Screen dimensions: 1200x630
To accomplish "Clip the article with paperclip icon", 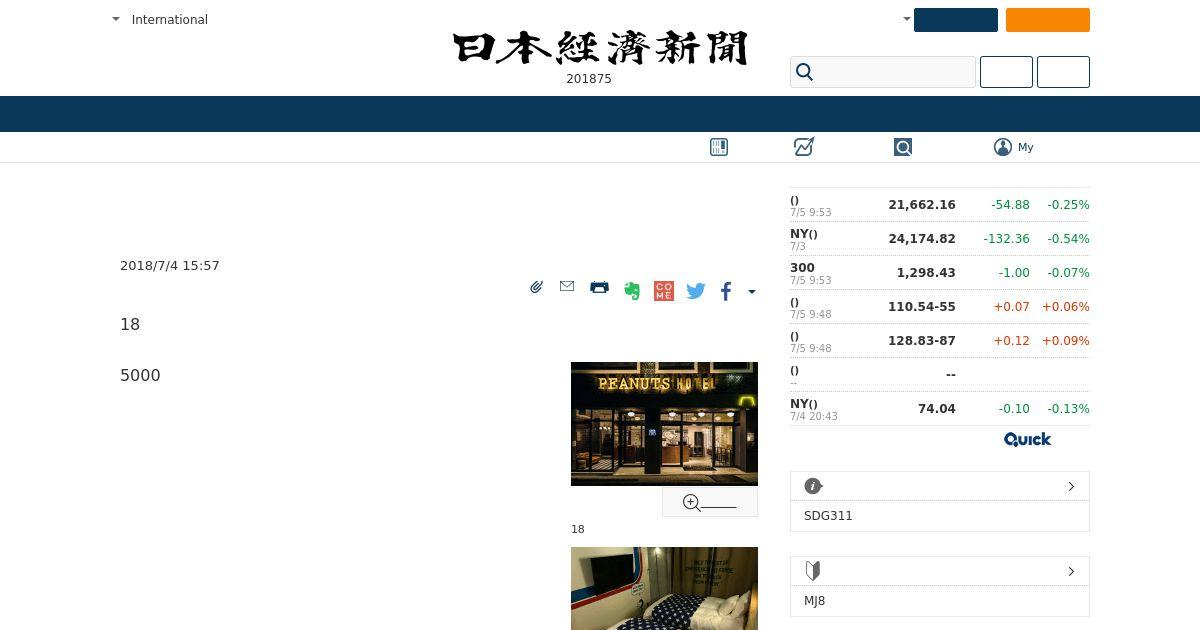I will click(537, 287).
